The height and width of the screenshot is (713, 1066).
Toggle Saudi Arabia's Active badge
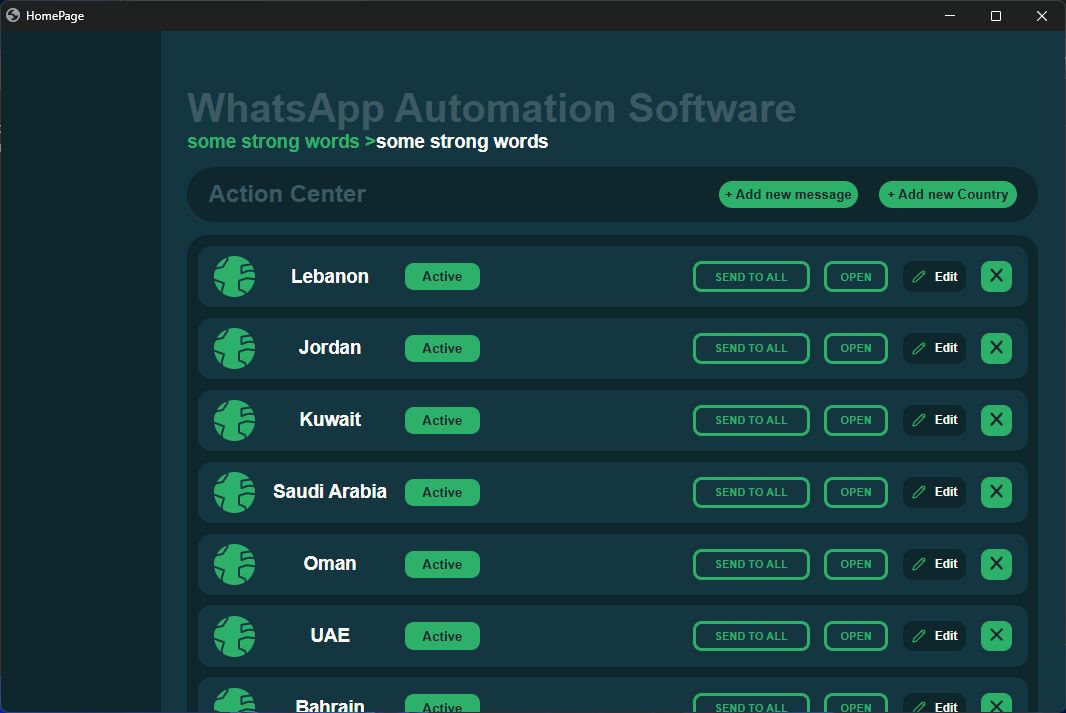[443, 493]
